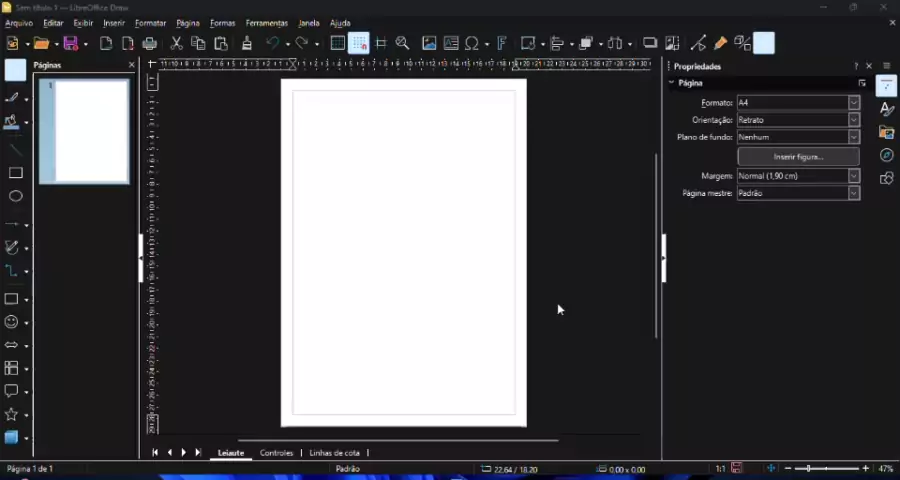
Task: Toggle snap to grid button
Action: point(359,44)
